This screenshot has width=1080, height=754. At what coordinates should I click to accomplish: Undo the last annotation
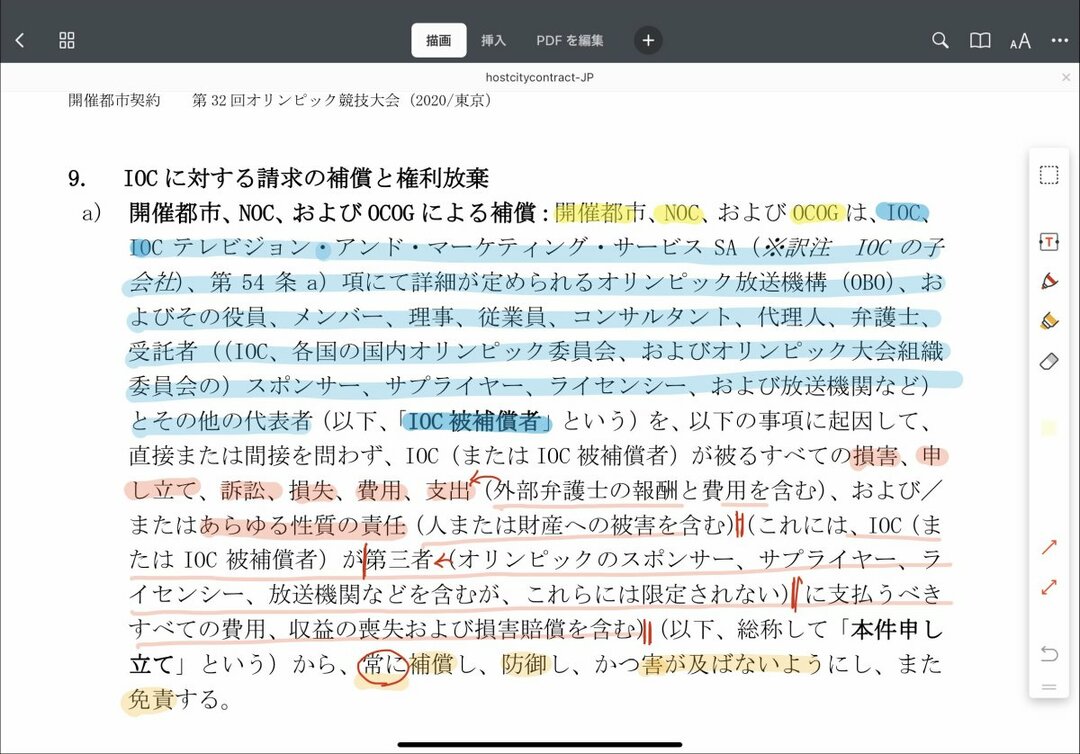point(1049,653)
